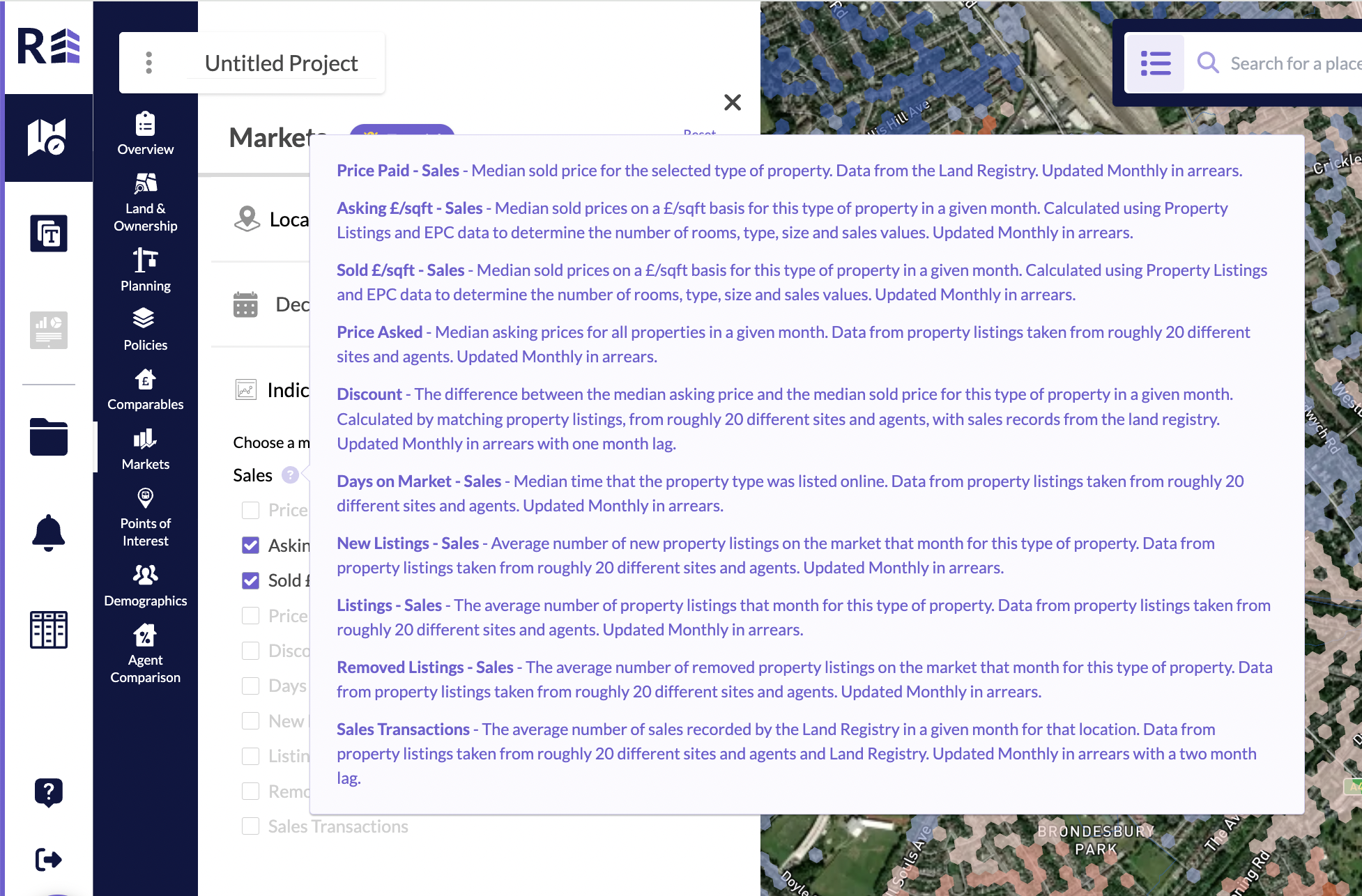Open Comparables section
The width and height of the screenshot is (1362, 896).
pos(145,389)
